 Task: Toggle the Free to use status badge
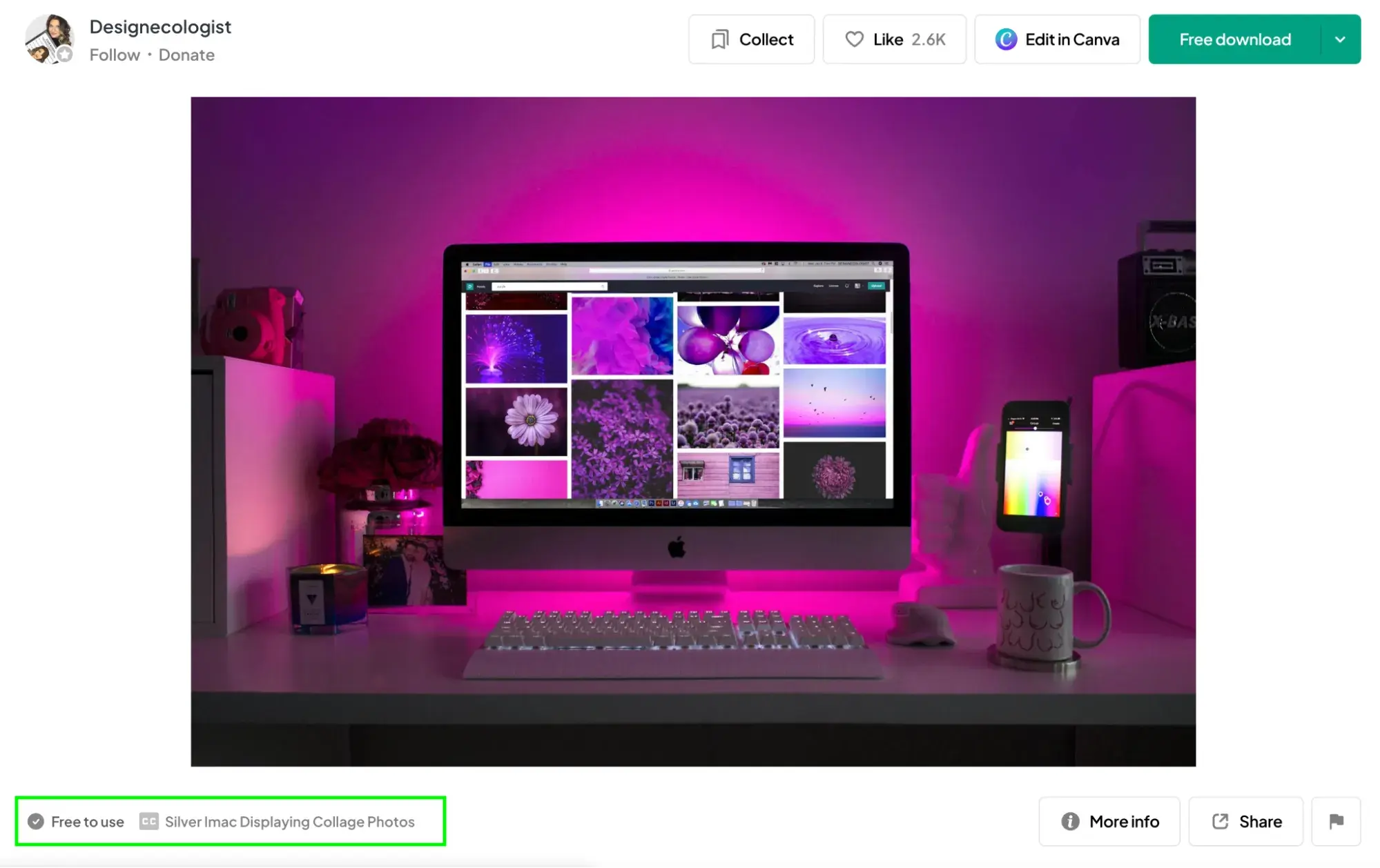click(x=75, y=821)
